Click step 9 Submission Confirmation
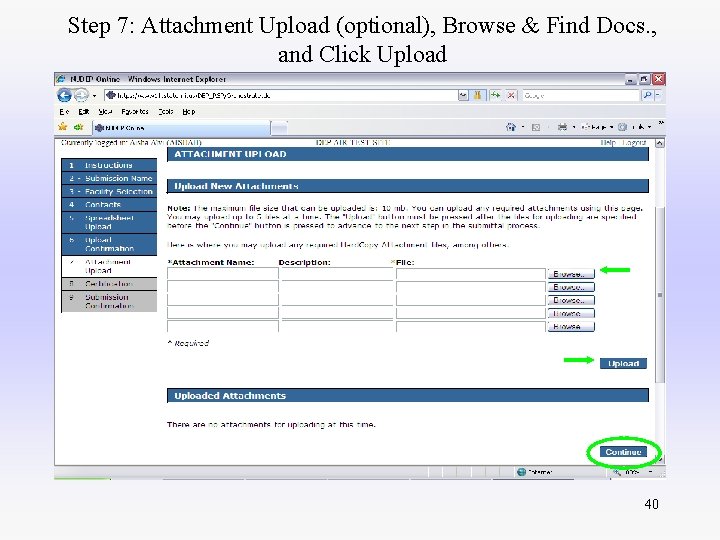 pyautogui.click(x=109, y=301)
